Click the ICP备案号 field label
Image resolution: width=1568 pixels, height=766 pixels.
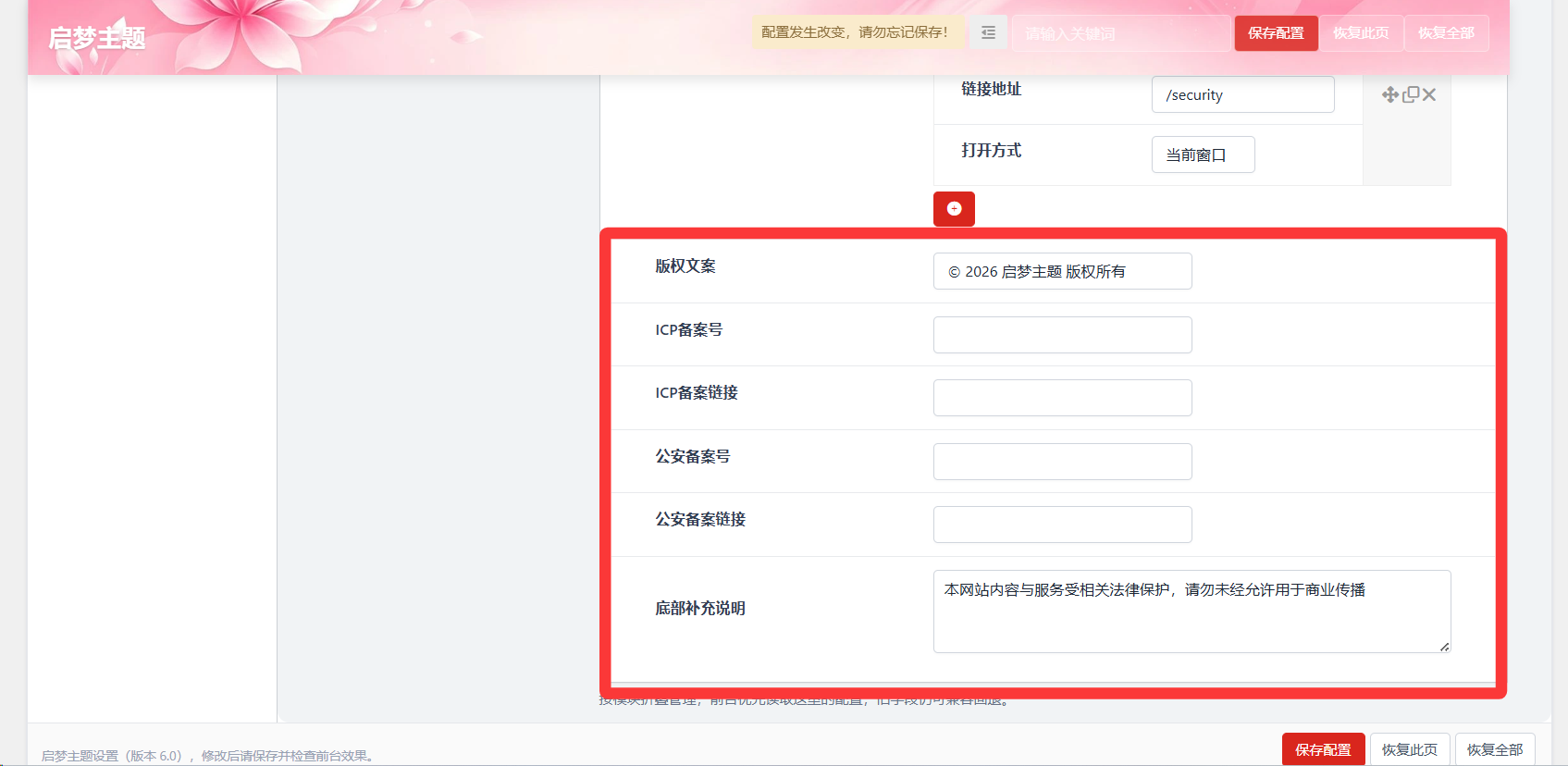click(689, 330)
